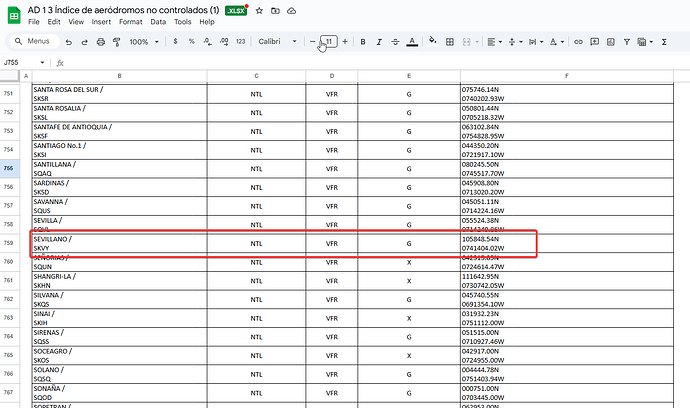The image size is (690, 408).
Task: Select column B header
Action: click(119, 76)
